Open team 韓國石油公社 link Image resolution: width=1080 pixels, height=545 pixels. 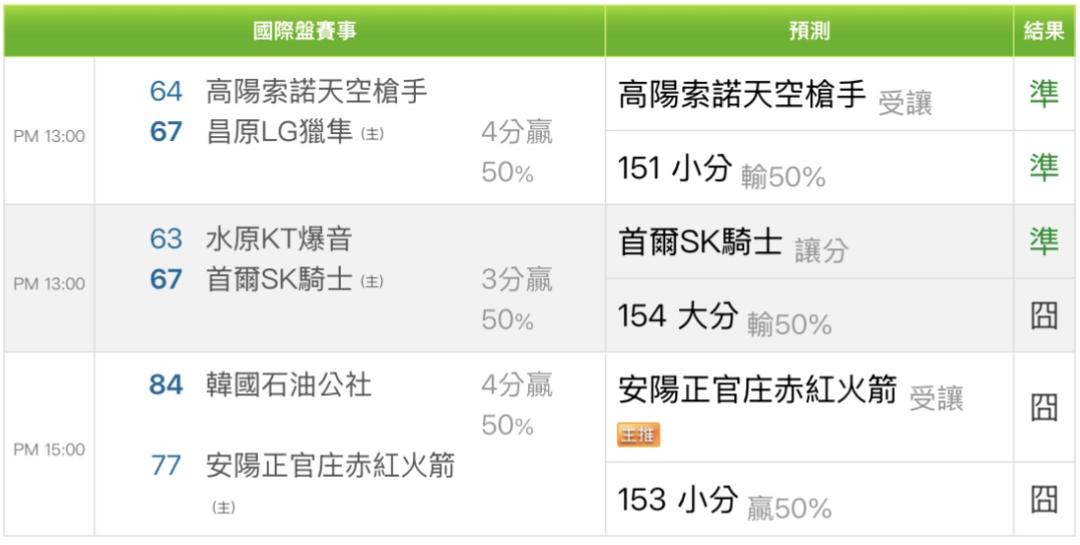[x=289, y=385]
